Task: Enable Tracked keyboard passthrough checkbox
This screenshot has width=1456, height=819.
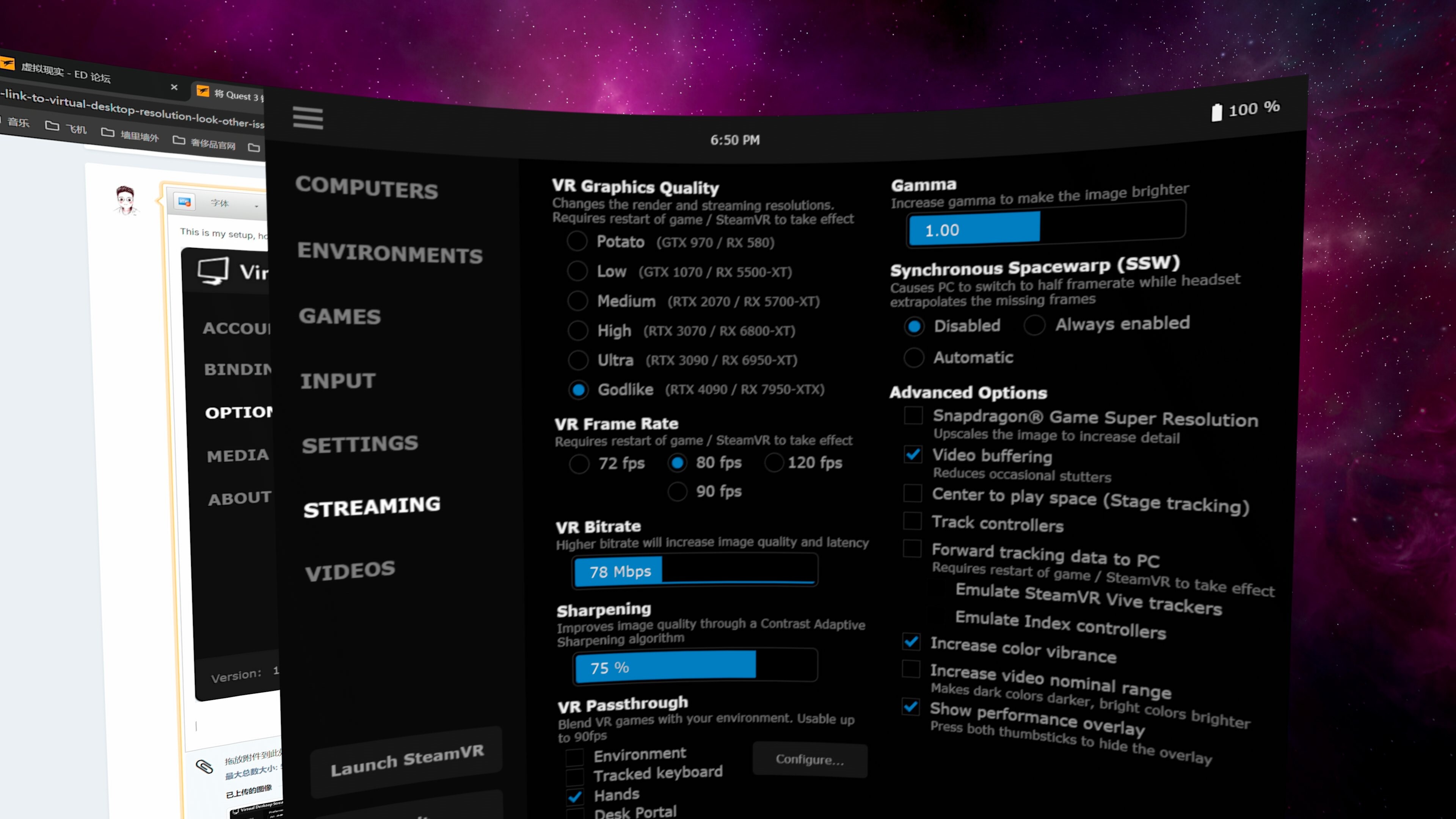Action: tap(575, 777)
